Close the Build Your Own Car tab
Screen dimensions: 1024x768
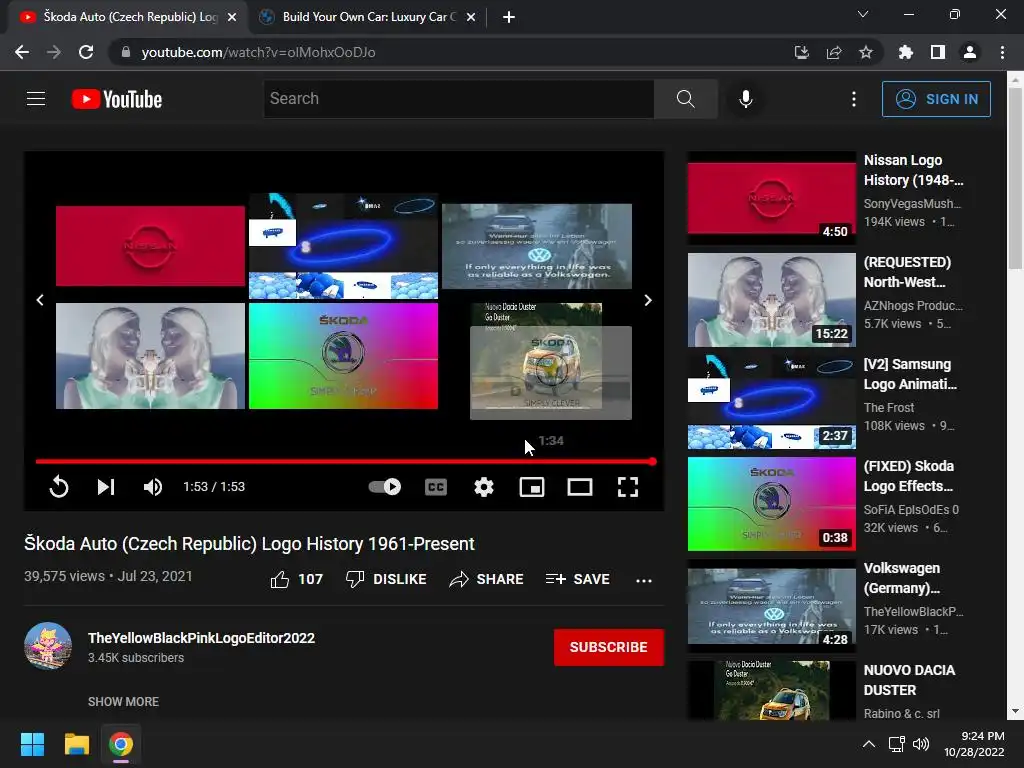coord(471,18)
